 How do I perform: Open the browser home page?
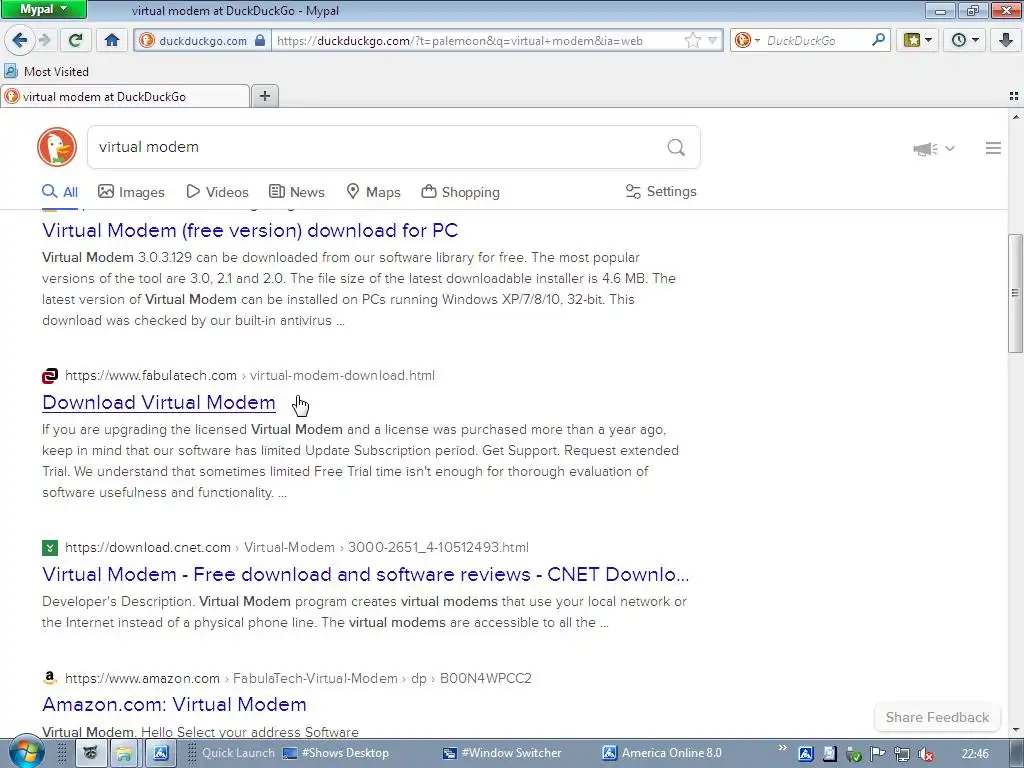tap(112, 40)
